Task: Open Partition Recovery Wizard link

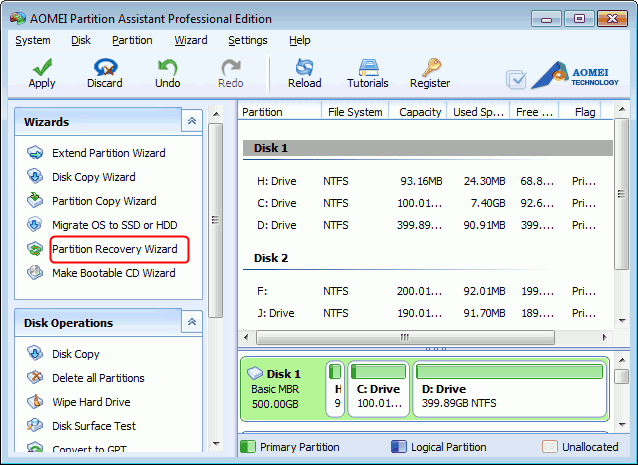Action: (115, 249)
